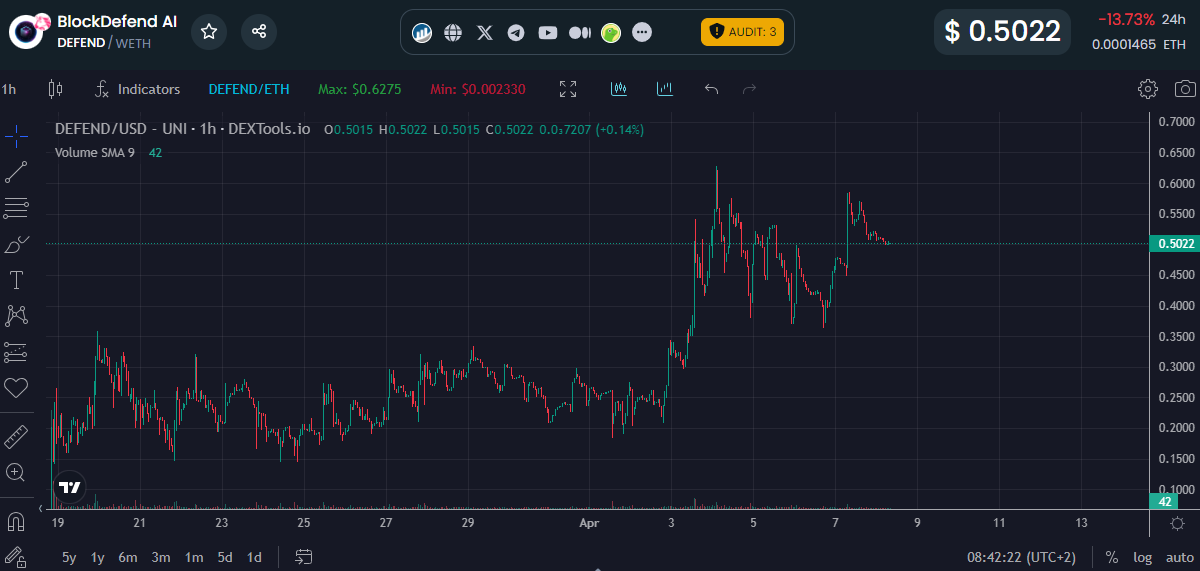Set time range to 5y
Viewport: 1200px width, 571px height.
[69, 557]
